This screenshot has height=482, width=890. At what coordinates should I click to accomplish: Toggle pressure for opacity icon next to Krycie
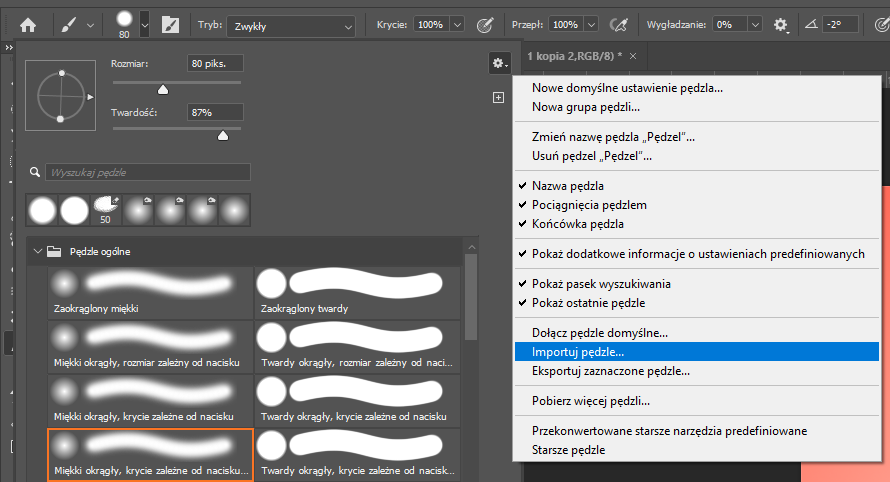pos(486,23)
